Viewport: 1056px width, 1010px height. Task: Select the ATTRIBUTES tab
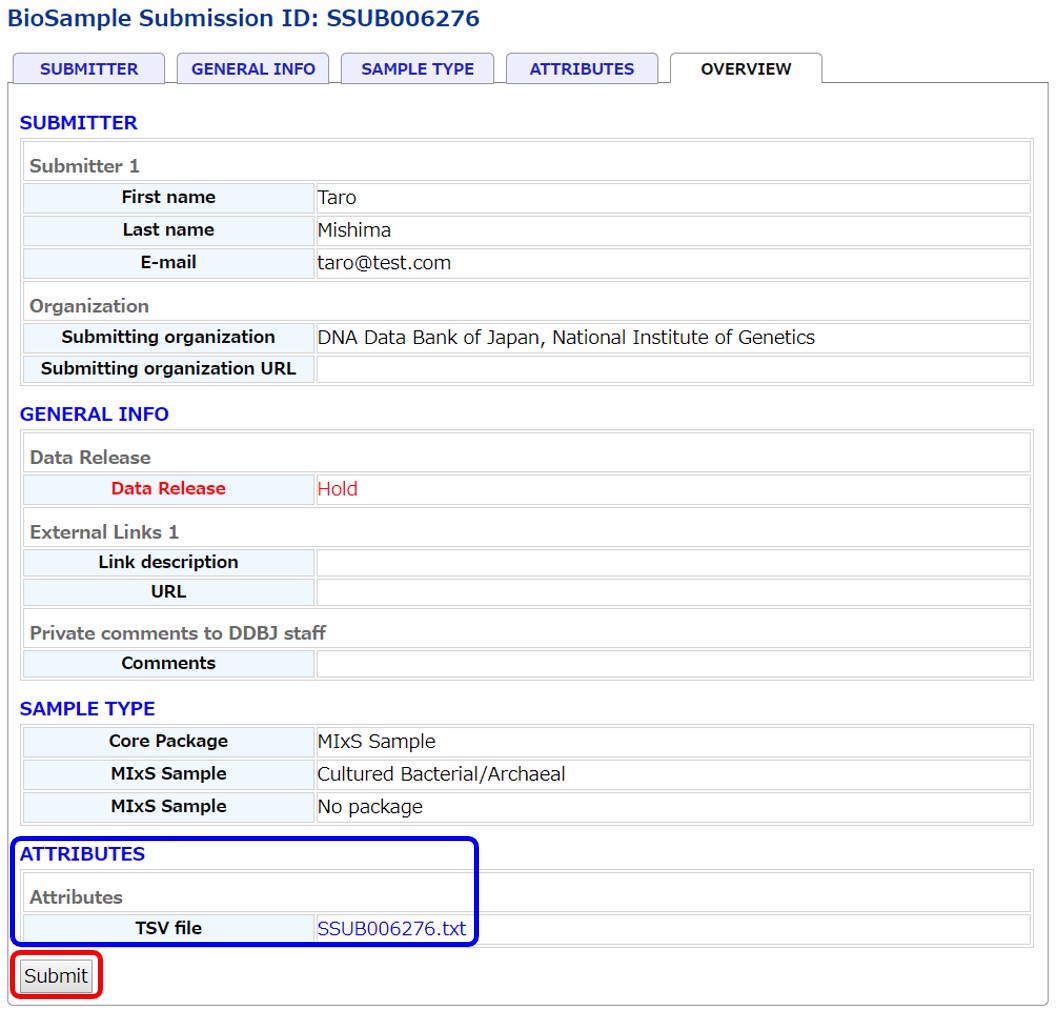582,69
